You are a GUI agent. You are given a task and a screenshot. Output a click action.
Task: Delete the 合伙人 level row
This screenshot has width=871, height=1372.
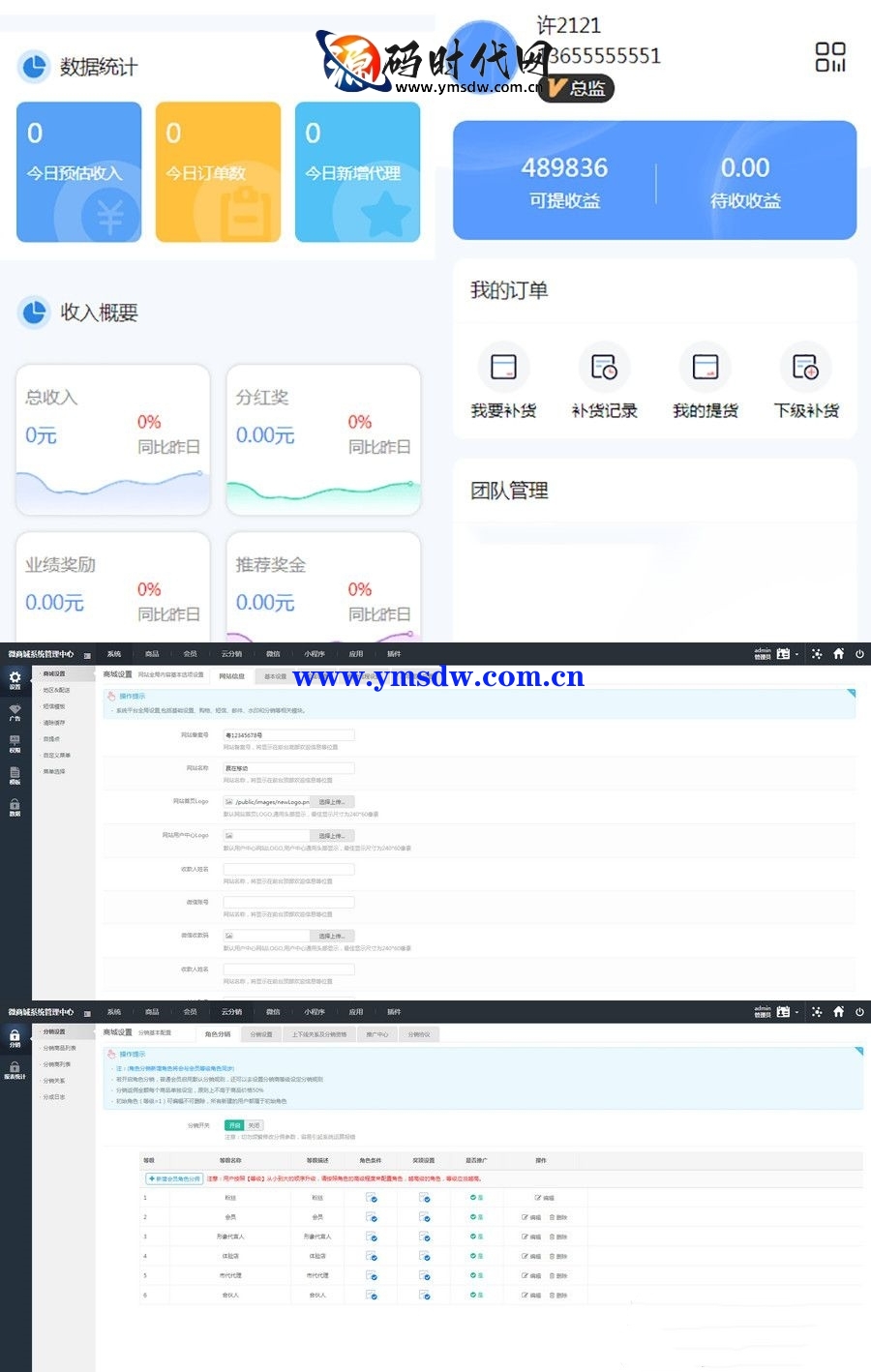point(558,1295)
